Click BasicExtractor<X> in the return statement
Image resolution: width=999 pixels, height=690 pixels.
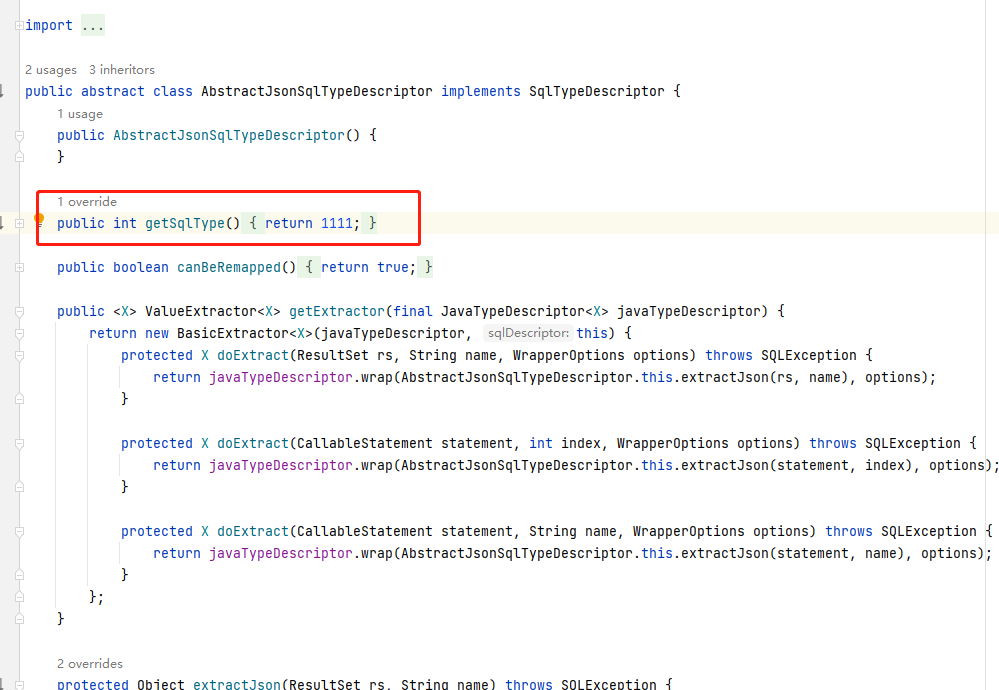pos(245,333)
